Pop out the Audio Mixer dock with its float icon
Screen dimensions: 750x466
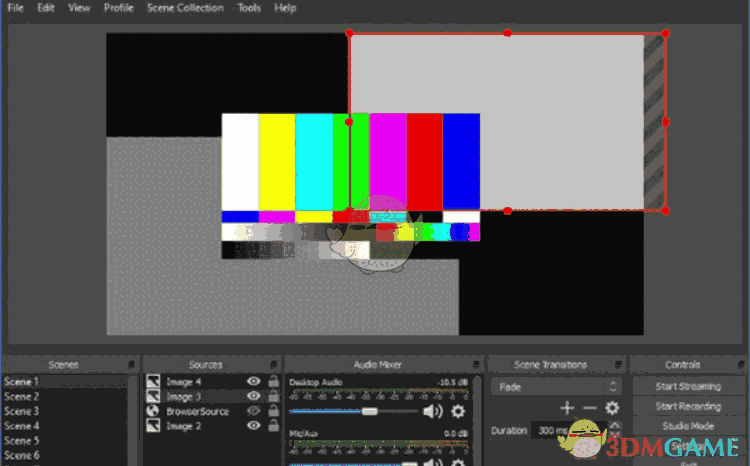pyautogui.click(x=476, y=365)
